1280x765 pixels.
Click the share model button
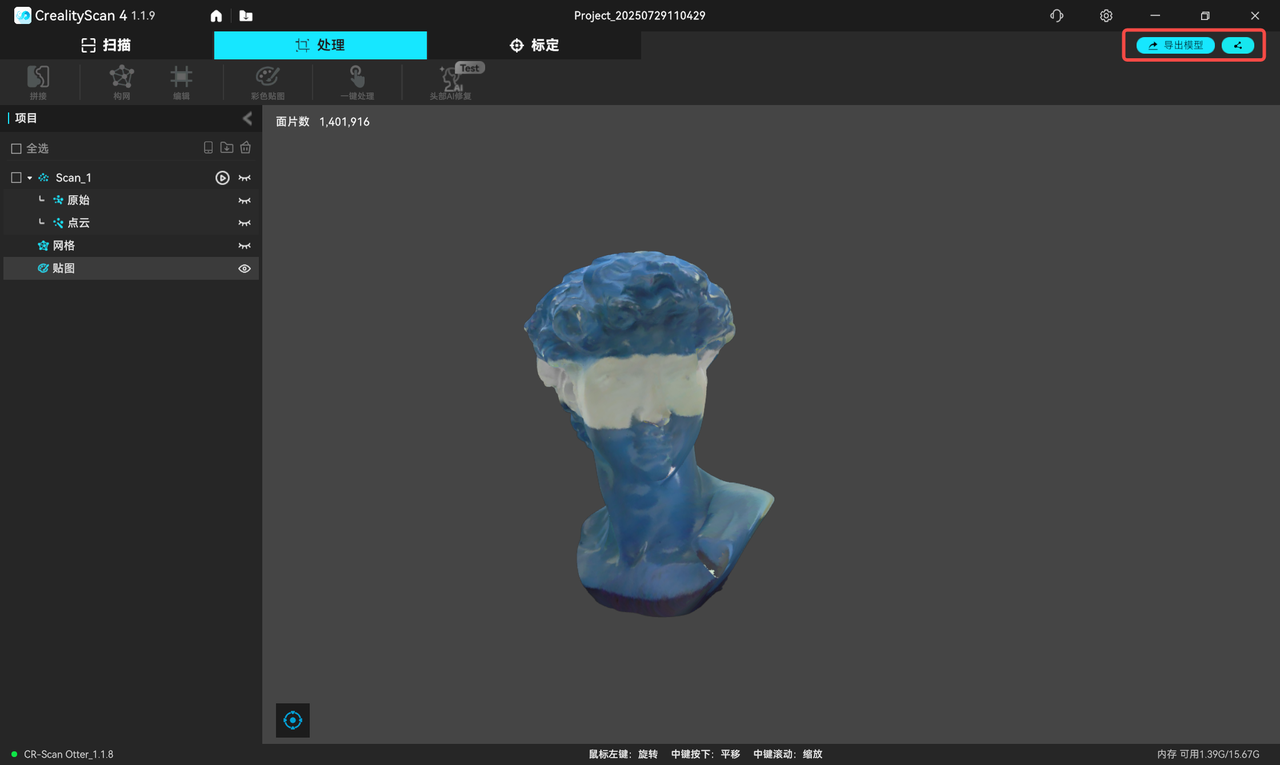pyautogui.click(x=1238, y=45)
